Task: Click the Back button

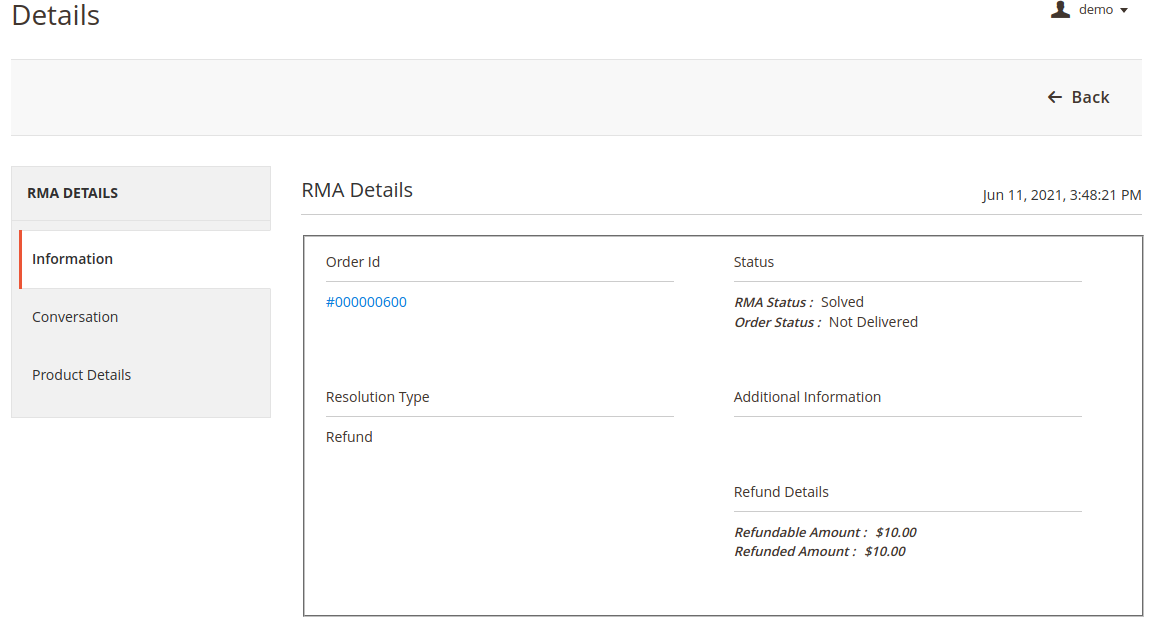Action: click(x=1089, y=97)
